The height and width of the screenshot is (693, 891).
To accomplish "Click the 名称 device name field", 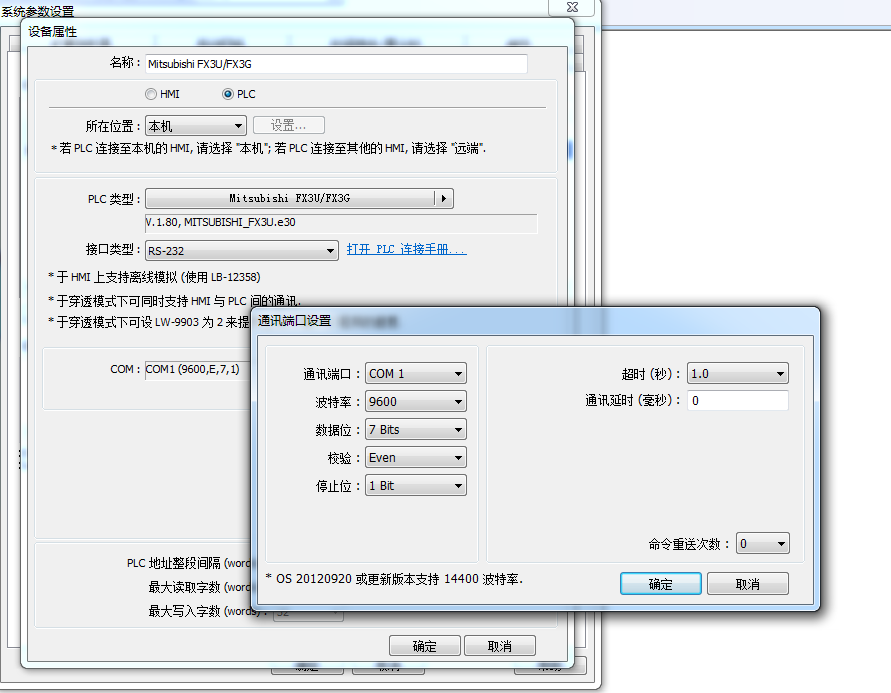I will click(x=336, y=63).
